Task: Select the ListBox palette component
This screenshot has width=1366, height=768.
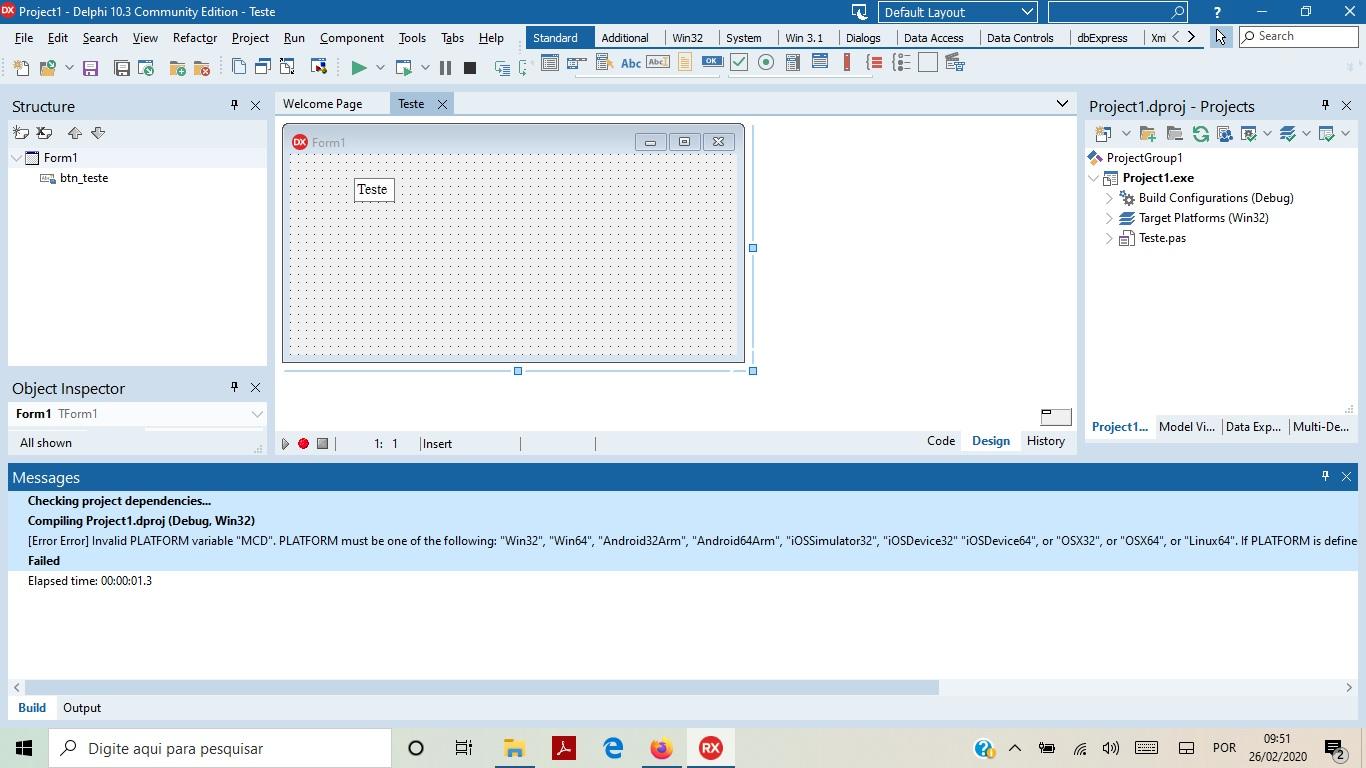Action: [793, 63]
